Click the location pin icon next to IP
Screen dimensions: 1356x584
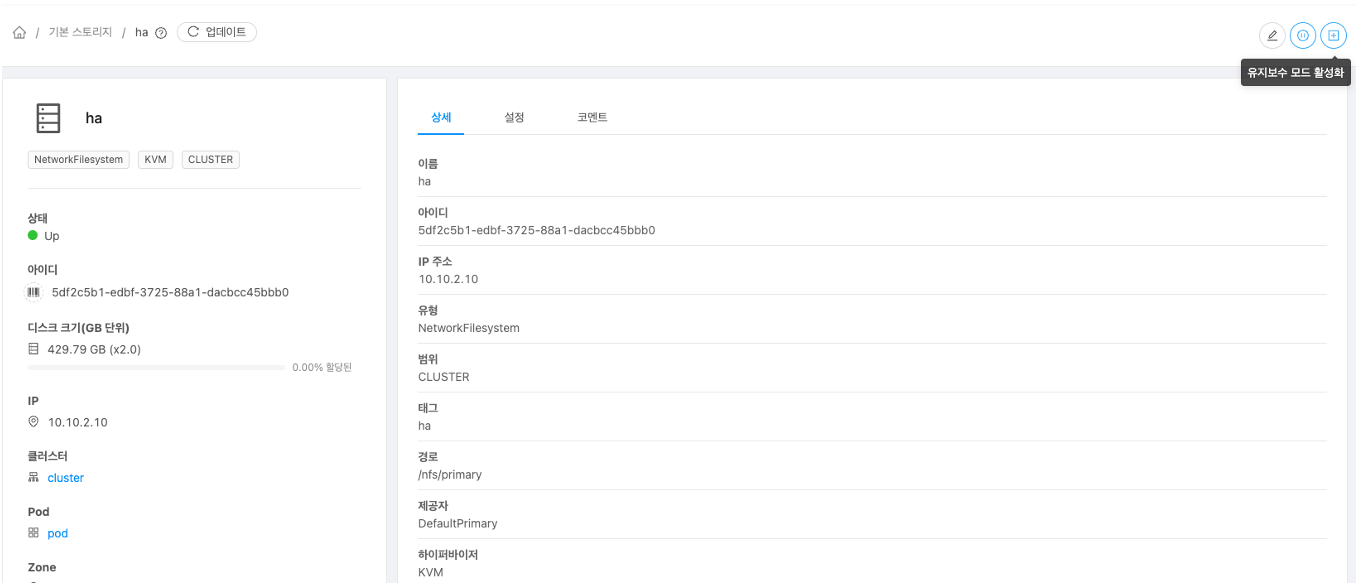[33, 422]
